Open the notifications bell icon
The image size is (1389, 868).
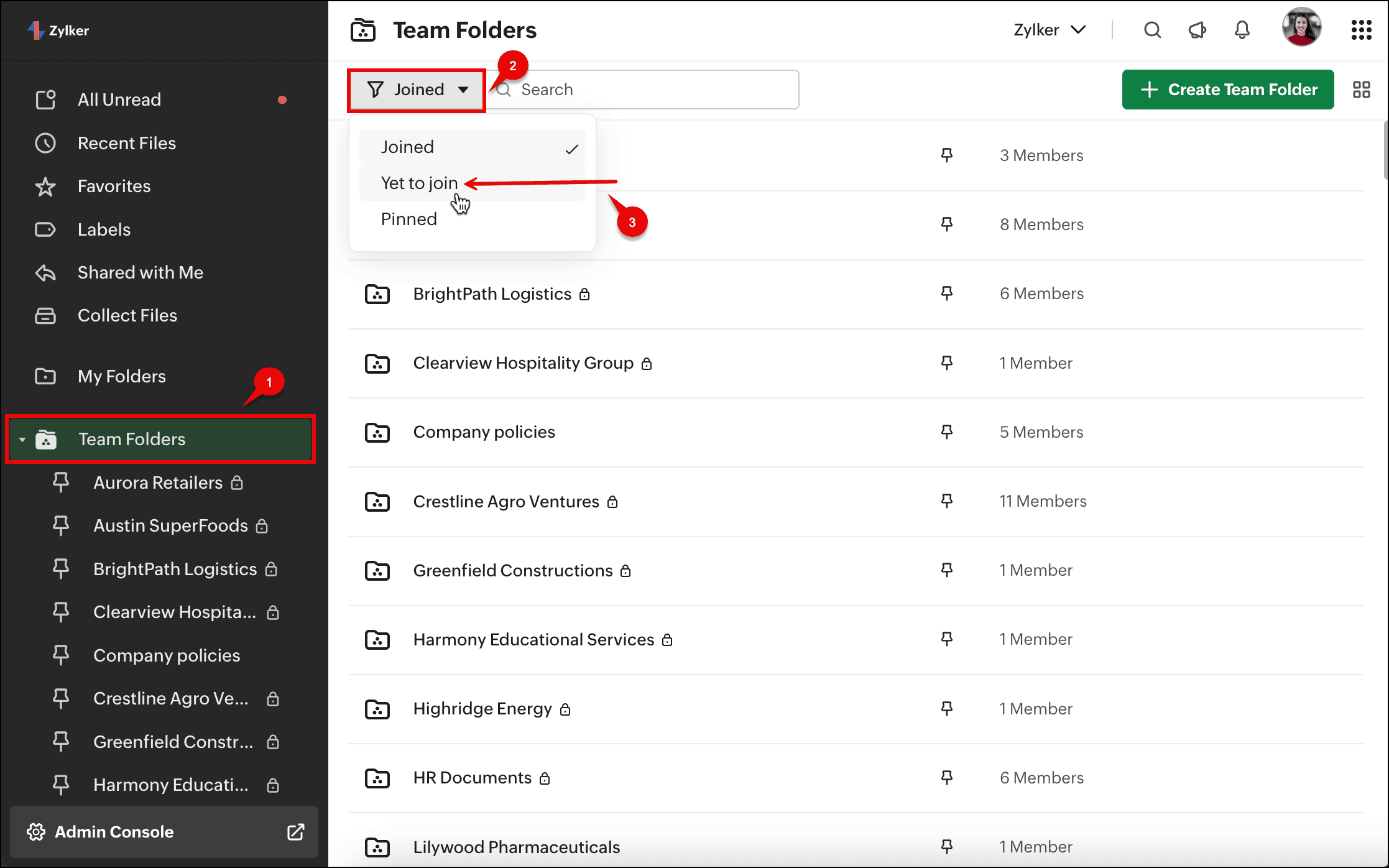[1242, 30]
